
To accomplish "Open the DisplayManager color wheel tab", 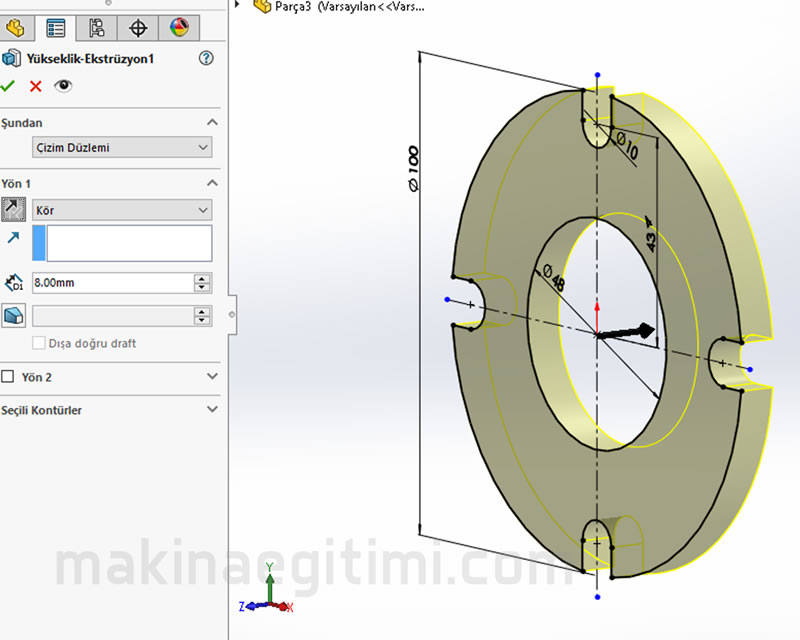I will tap(179, 28).
